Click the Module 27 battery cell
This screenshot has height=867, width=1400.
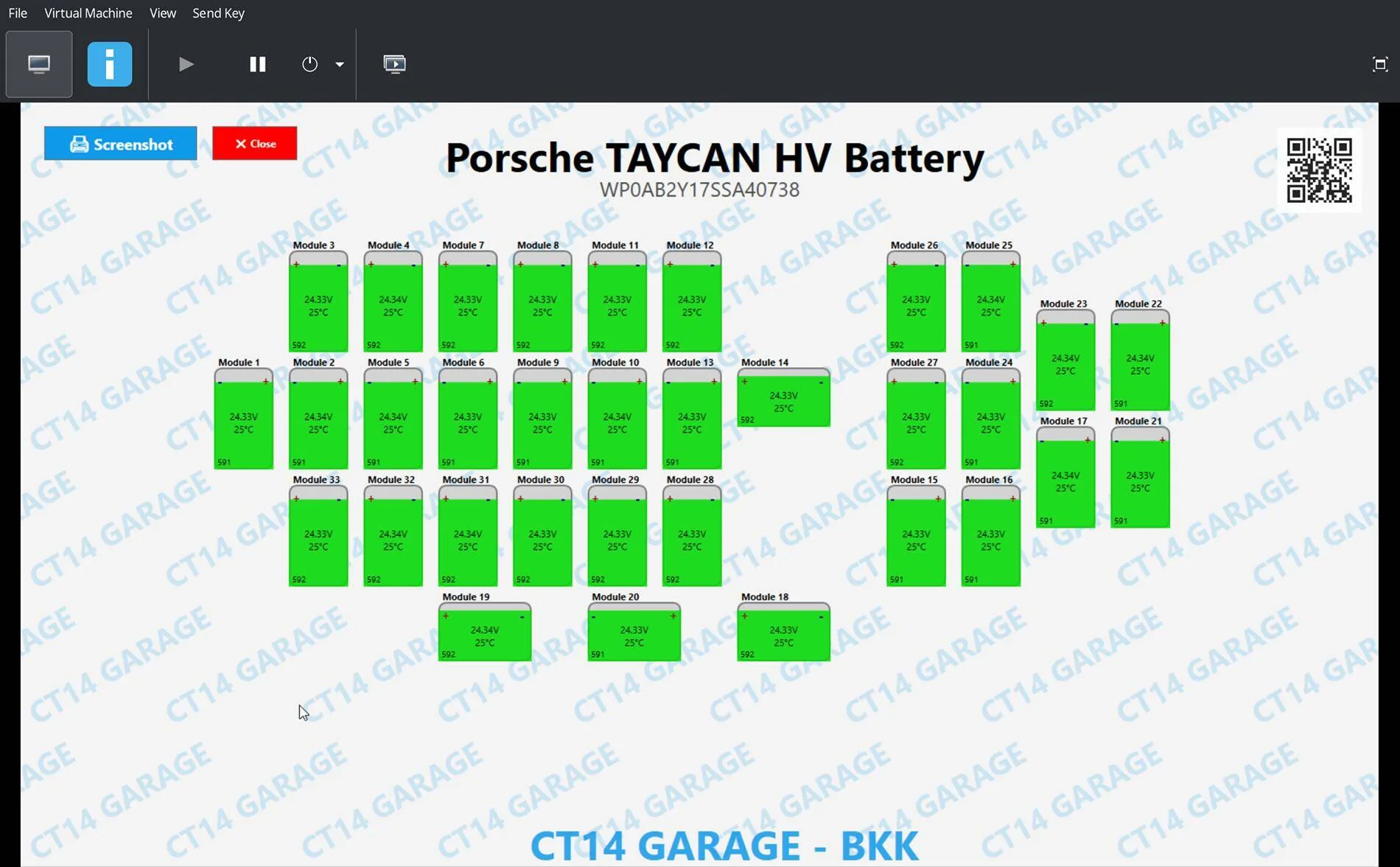916,419
